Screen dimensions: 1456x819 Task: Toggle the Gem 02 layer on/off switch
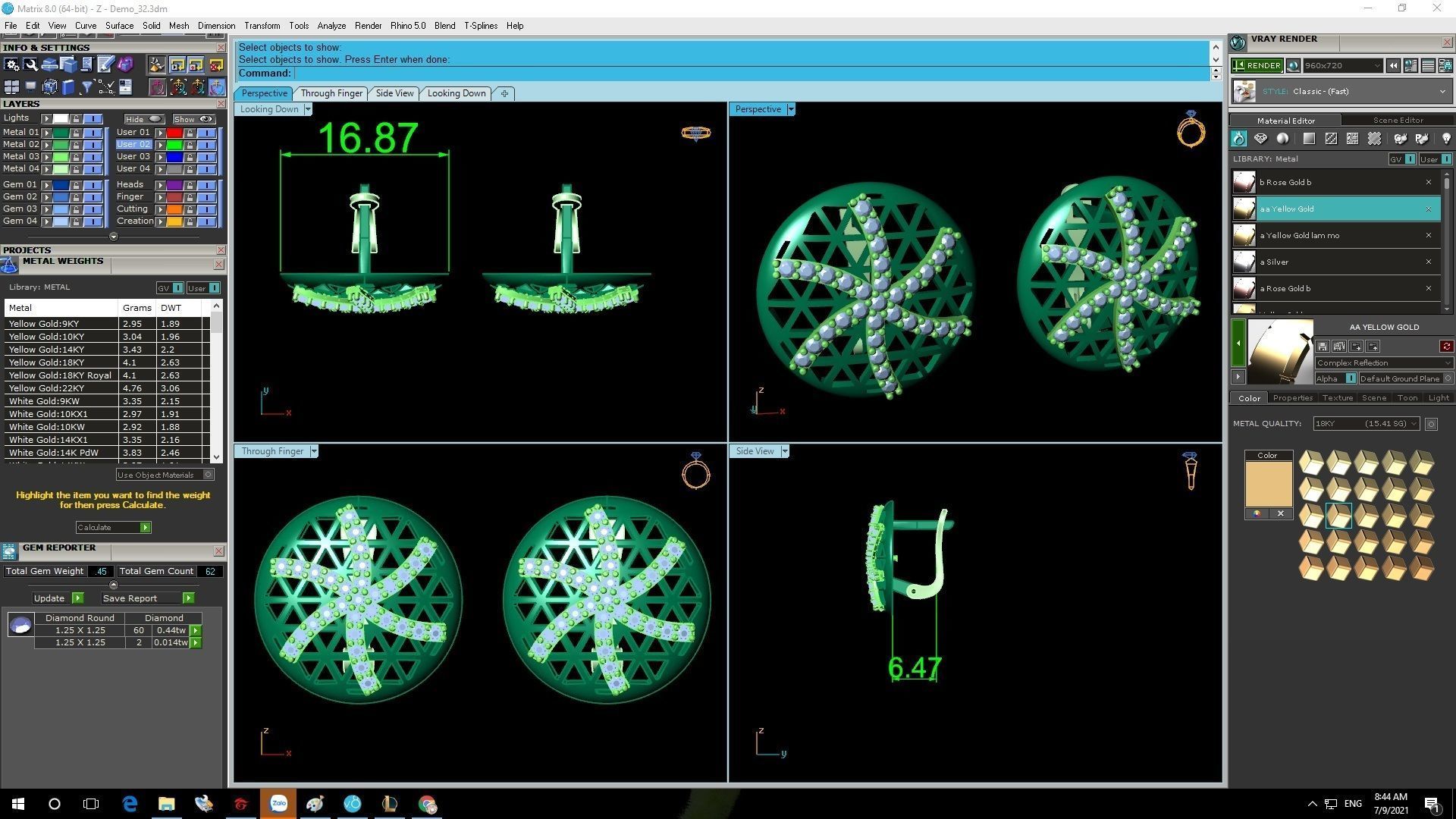tap(93, 197)
